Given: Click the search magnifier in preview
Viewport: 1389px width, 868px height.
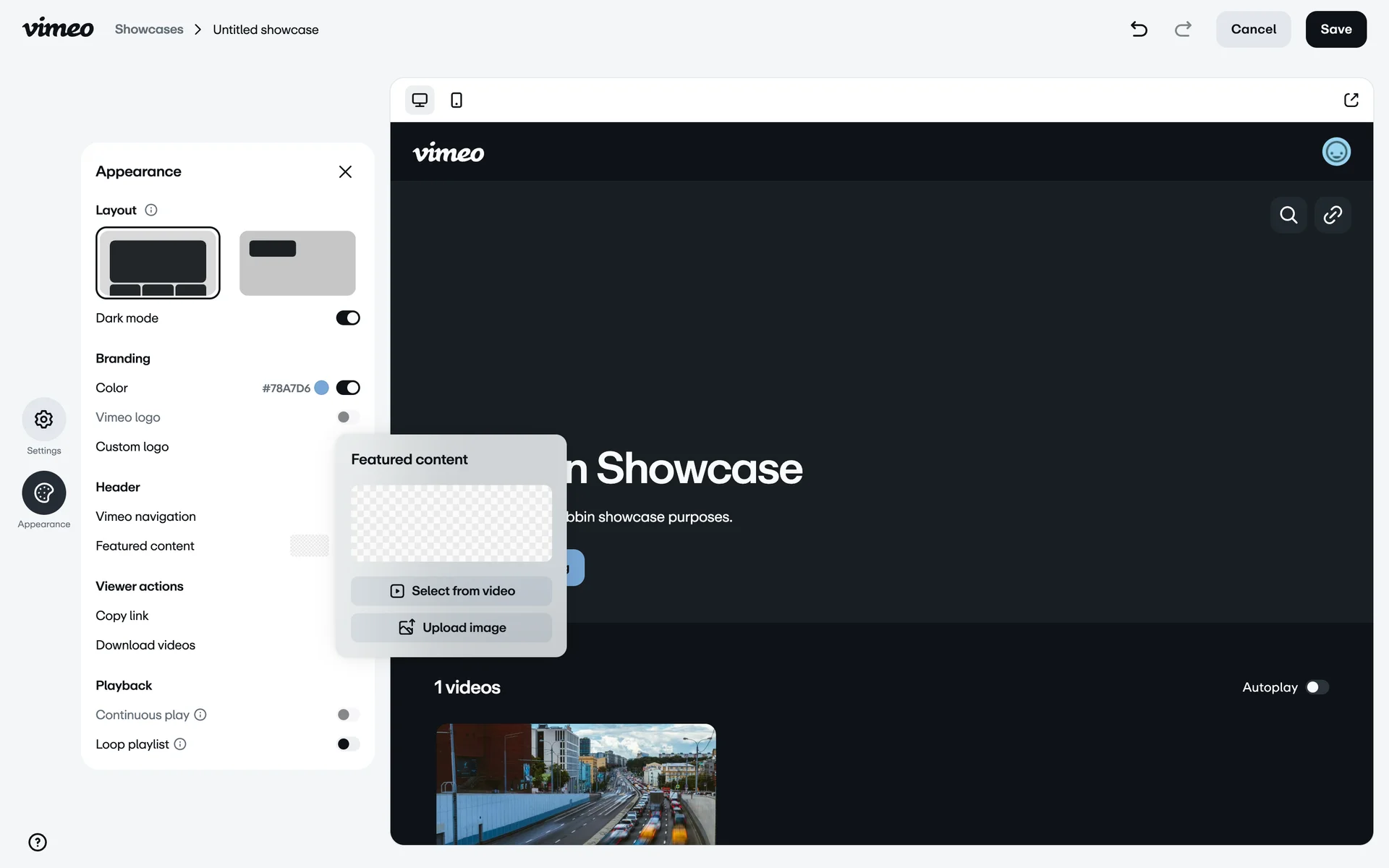Looking at the screenshot, I should pos(1288,215).
